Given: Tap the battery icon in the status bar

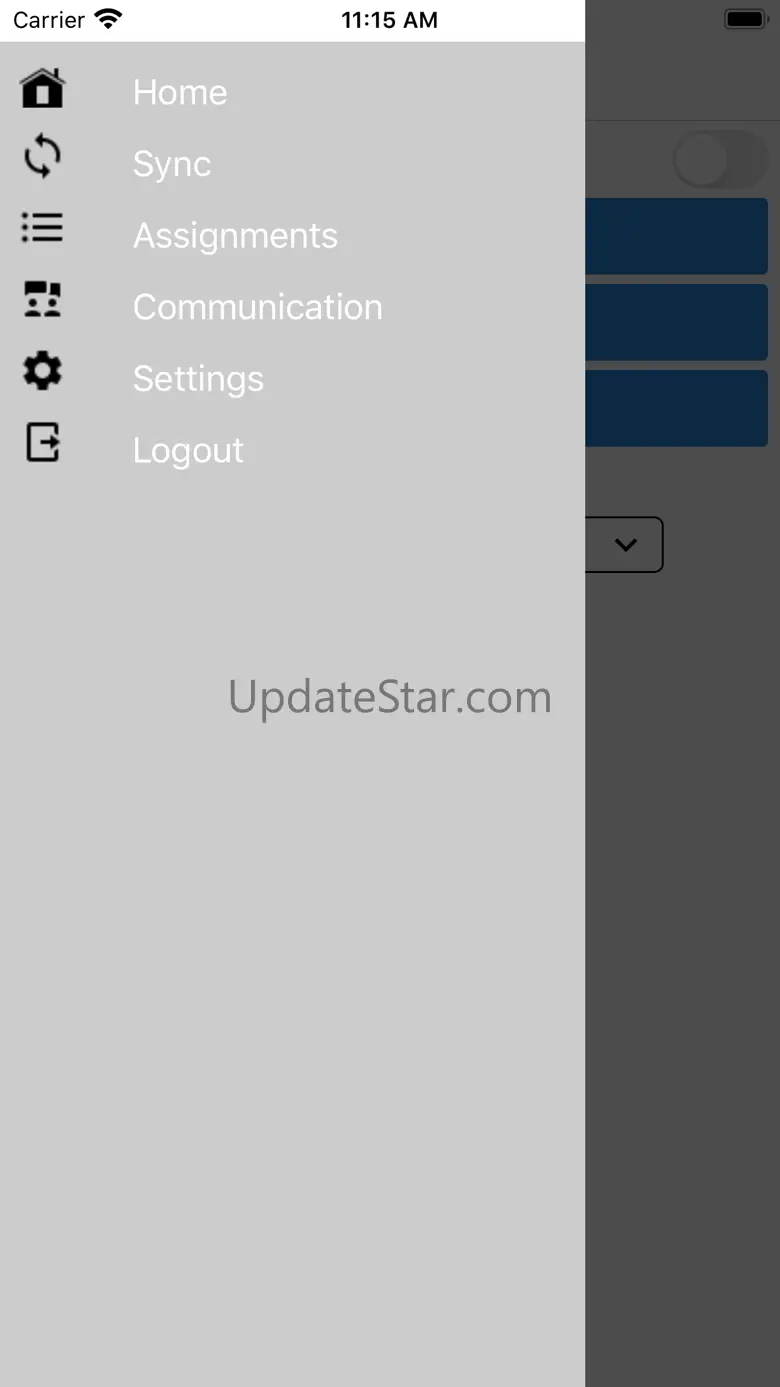Looking at the screenshot, I should (745, 19).
